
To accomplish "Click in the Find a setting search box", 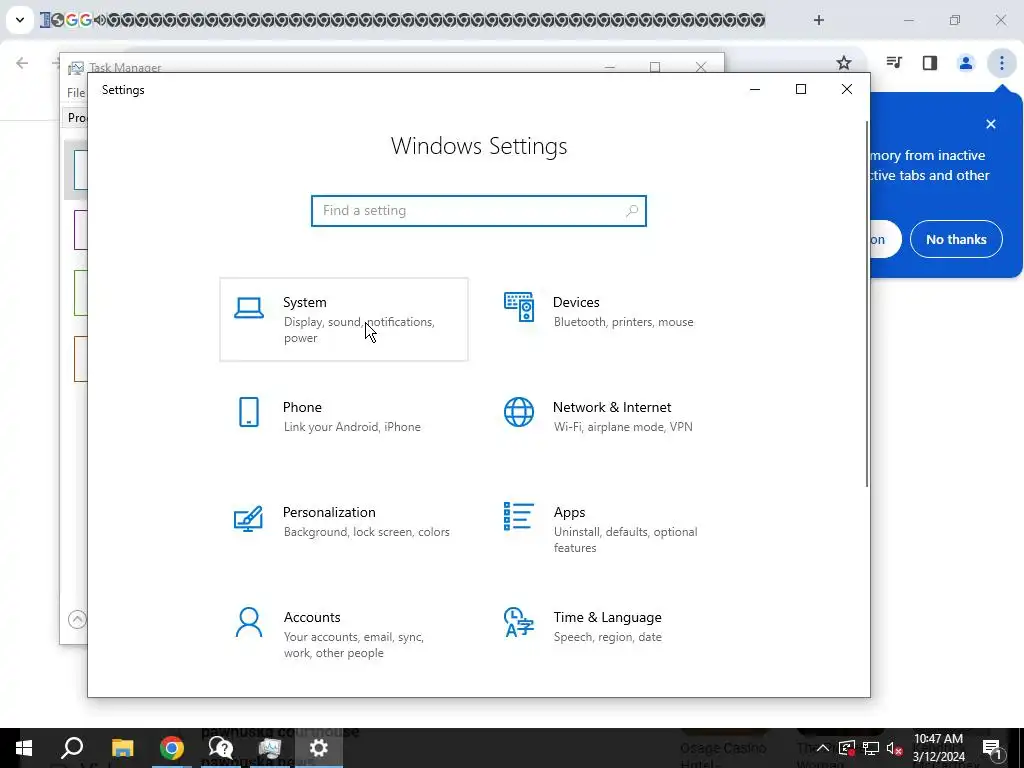I will coord(479,211).
